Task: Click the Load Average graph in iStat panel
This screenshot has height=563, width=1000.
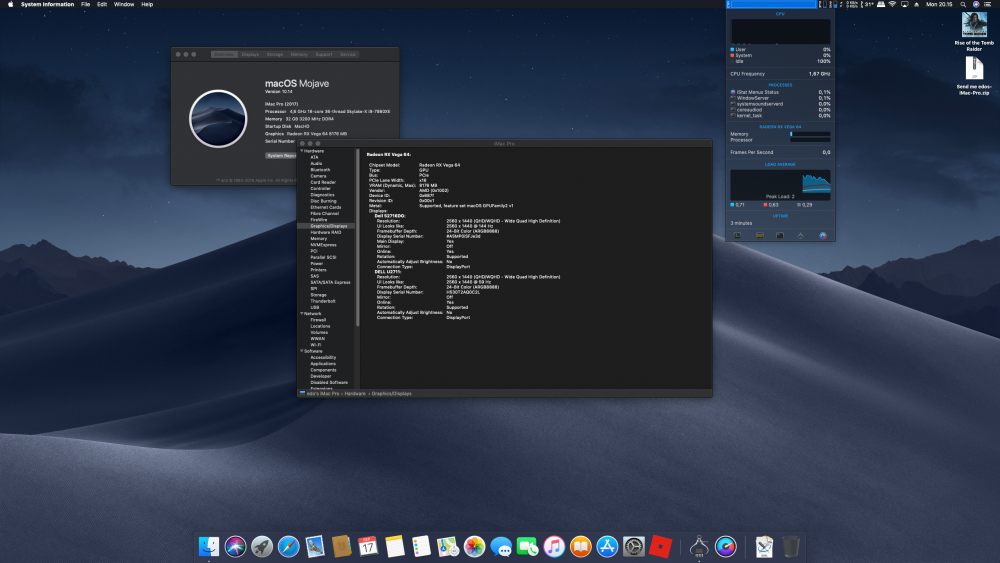Action: [x=781, y=185]
